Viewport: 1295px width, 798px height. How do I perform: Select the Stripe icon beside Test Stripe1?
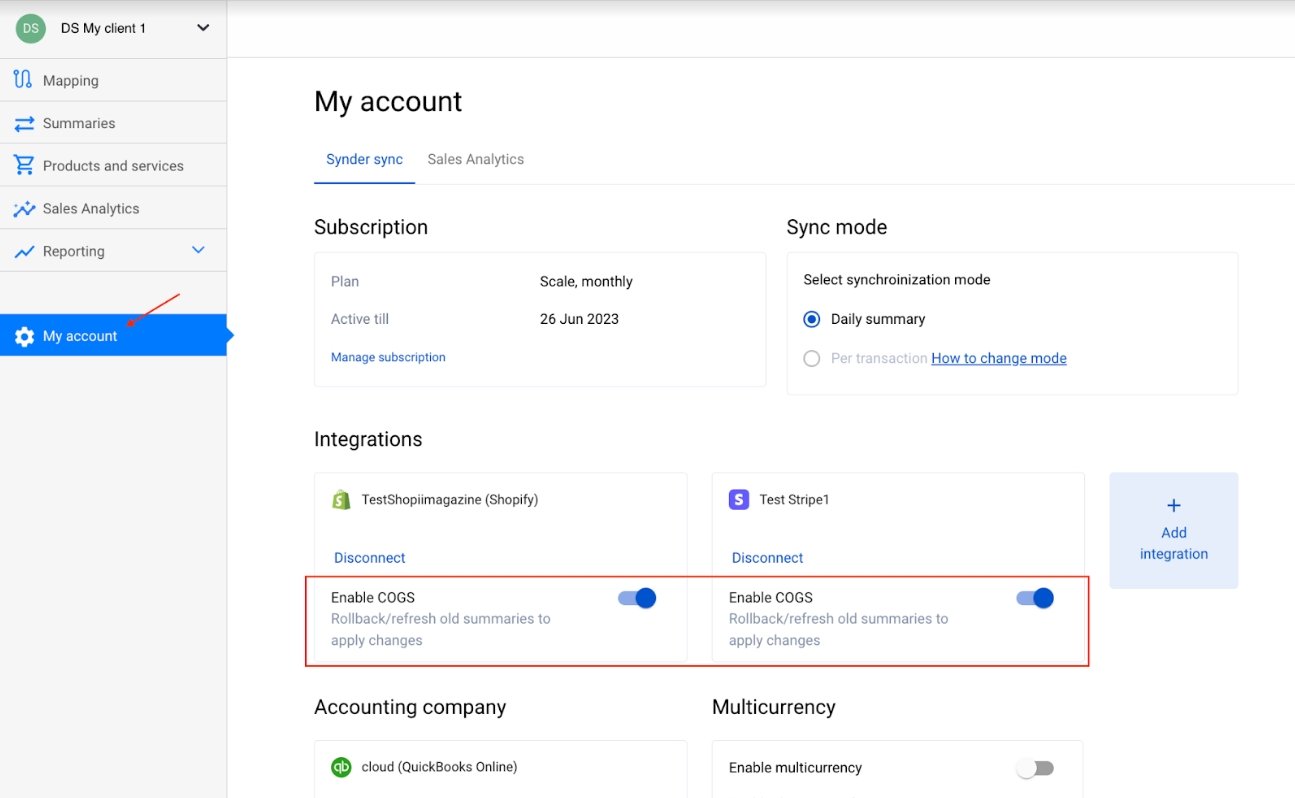point(739,498)
